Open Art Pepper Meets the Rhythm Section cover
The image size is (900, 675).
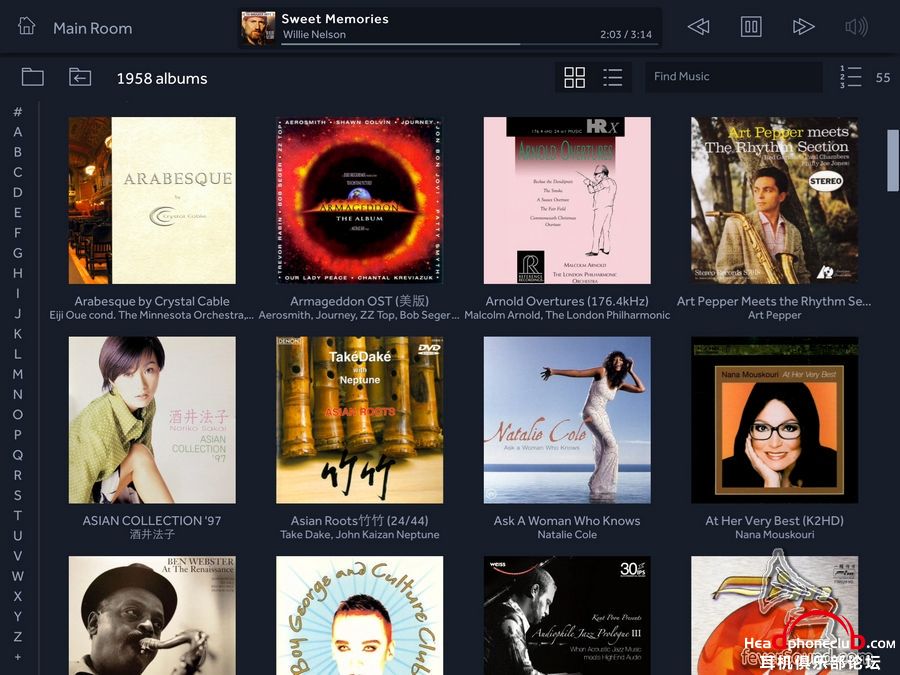(x=775, y=200)
